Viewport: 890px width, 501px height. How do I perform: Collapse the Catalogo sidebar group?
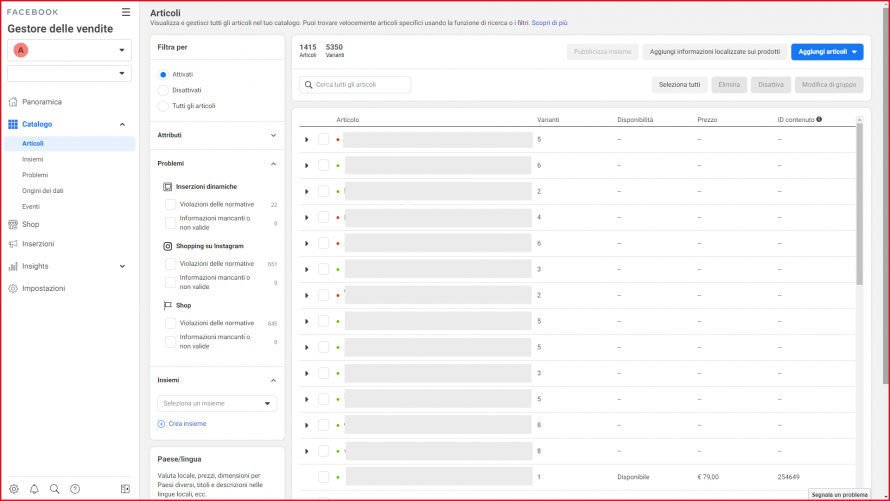[122, 124]
